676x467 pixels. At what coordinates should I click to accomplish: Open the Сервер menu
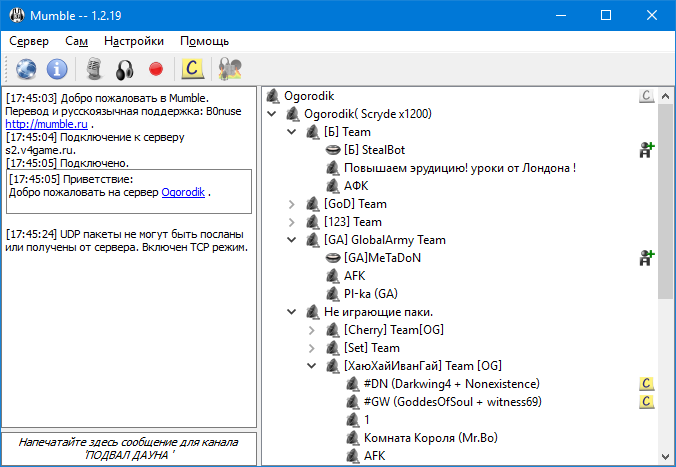[x=29, y=41]
